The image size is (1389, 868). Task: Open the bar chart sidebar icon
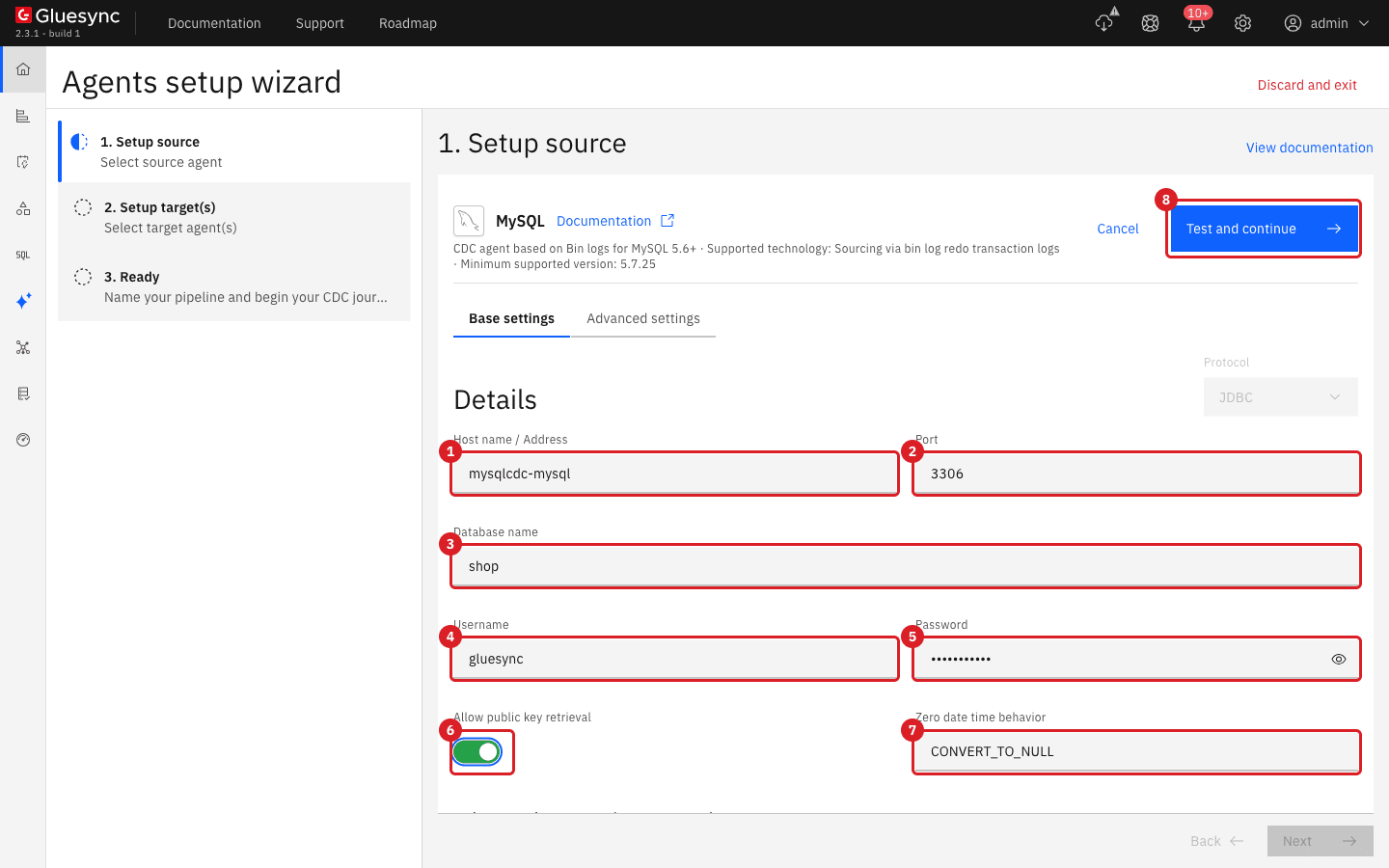[x=23, y=116]
